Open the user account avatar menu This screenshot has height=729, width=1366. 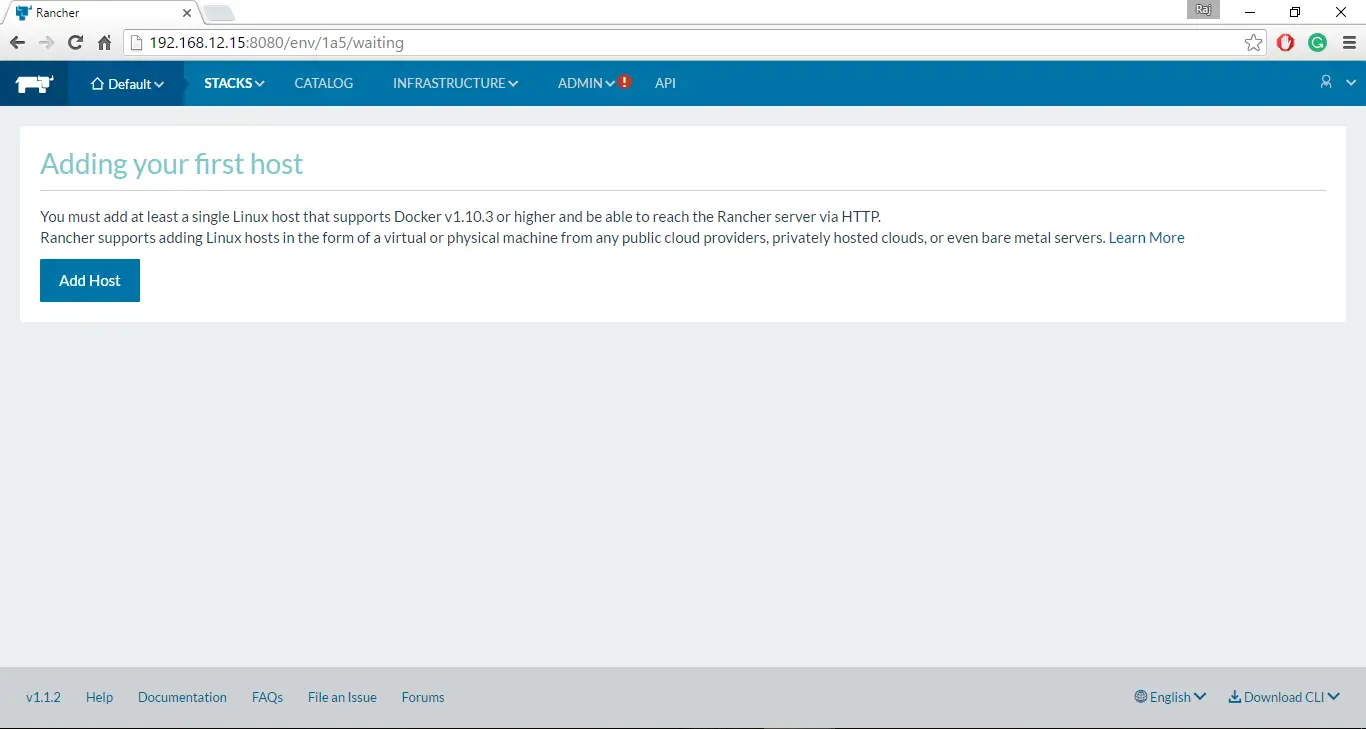point(1337,83)
